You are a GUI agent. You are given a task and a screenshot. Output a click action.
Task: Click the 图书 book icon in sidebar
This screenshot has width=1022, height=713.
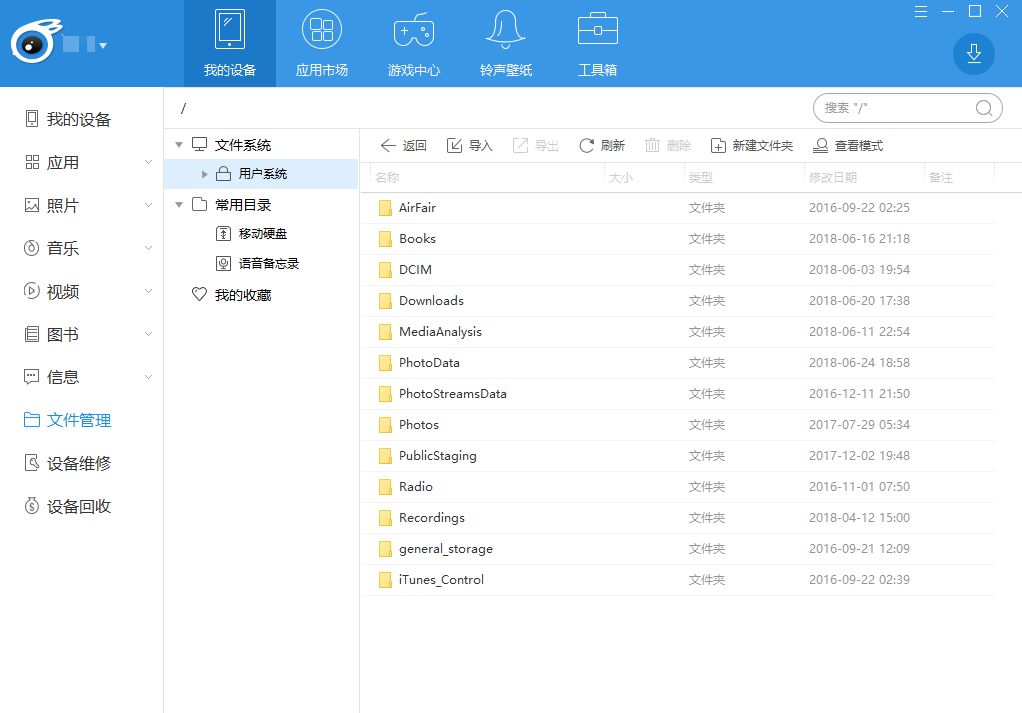pyautogui.click(x=32, y=334)
